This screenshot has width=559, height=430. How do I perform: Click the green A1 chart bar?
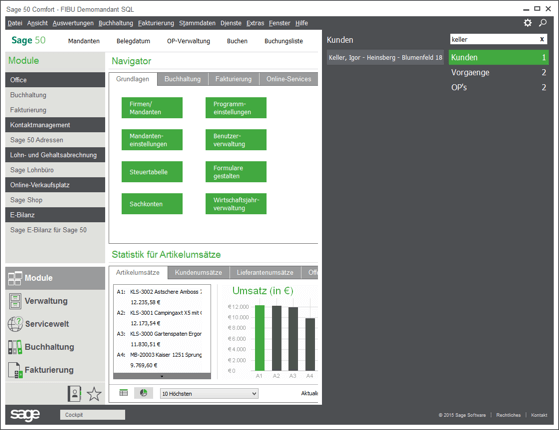(260, 338)
